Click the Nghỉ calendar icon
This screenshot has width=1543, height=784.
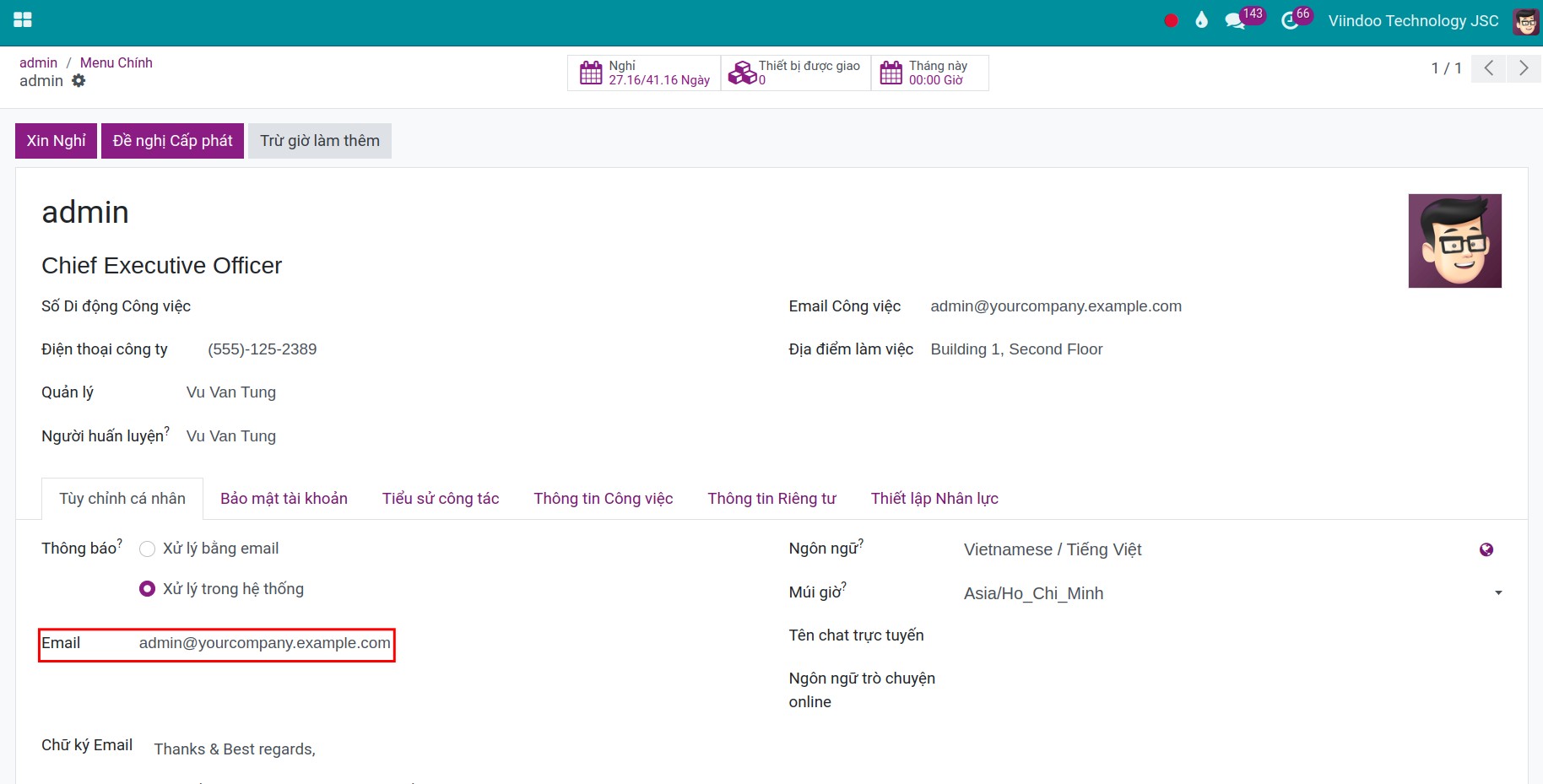[x=591, y=73]
